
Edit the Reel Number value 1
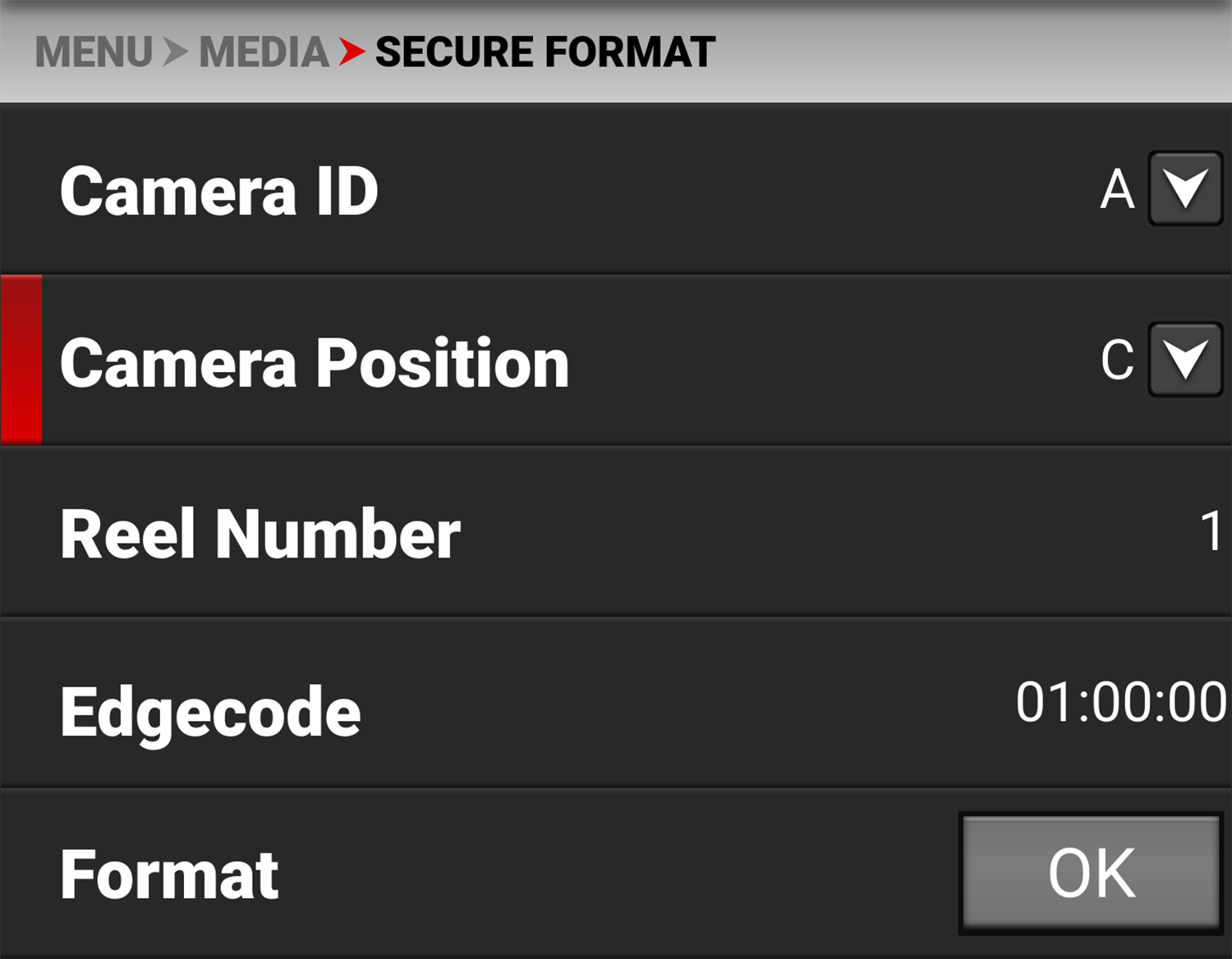click(1211, 531)
